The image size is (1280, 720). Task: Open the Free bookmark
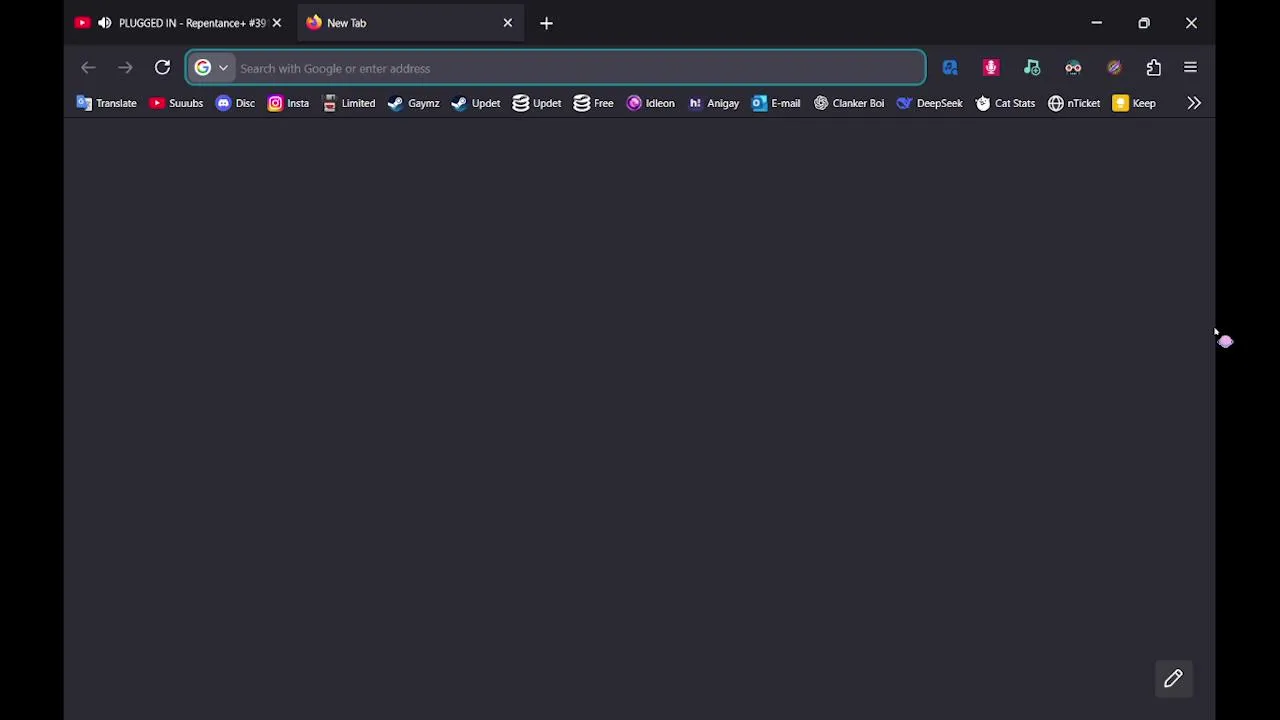[x=594, y=103]
